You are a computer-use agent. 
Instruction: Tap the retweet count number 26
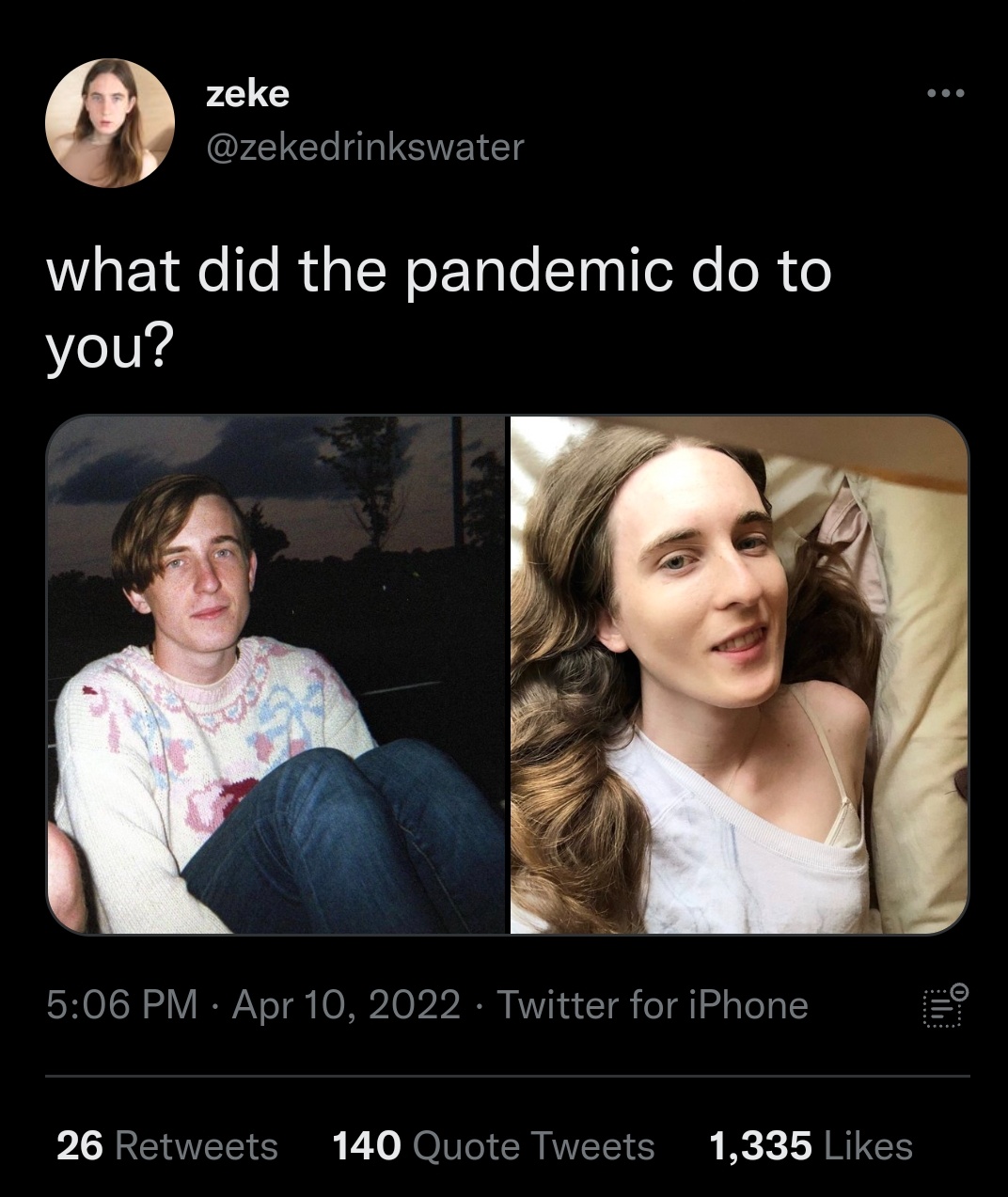pyautogui.click(x=80, y=1146)
